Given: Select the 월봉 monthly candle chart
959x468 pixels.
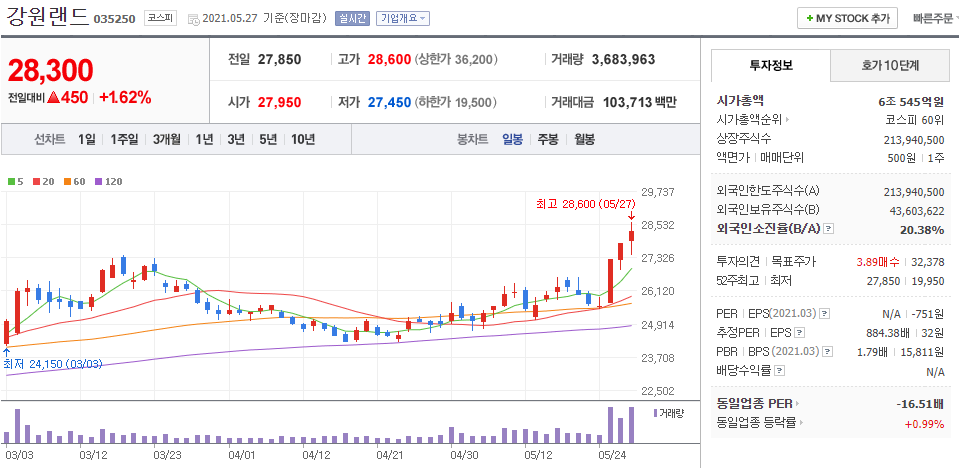Looking at the screenshot, I should [584, 139].
